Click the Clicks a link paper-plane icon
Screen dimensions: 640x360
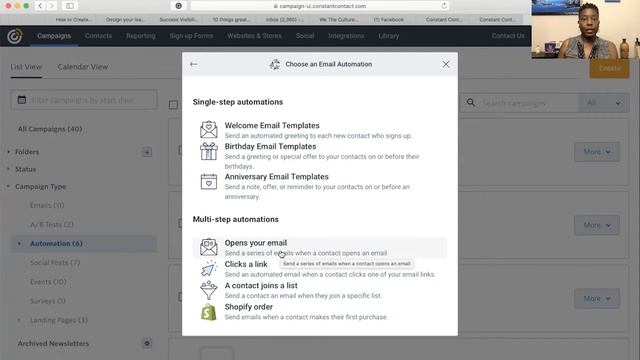click(x=209, y=269)
